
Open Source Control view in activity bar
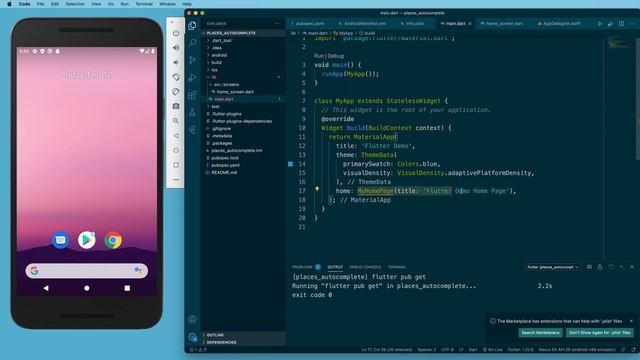click(192, 60)
